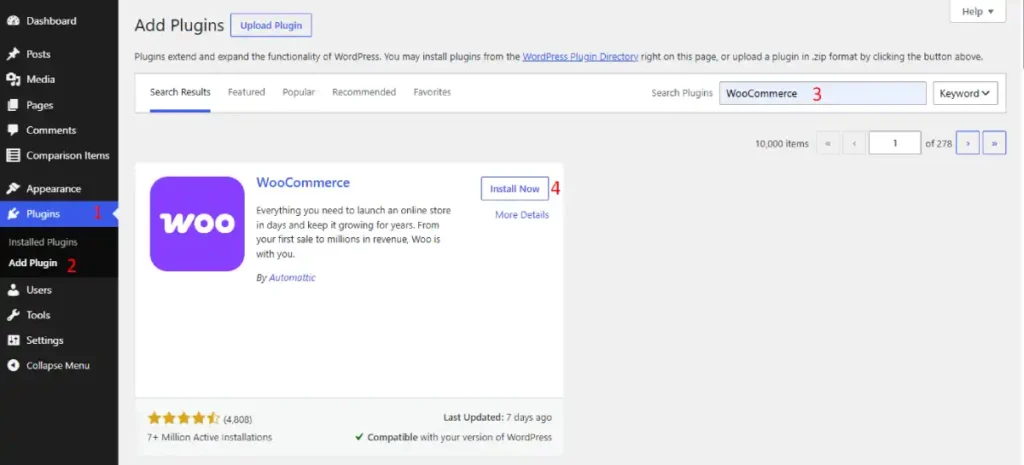Viewport: 1024px width, 465px height.
Task: Click the 'of 278' page total text
Action: pos(938,144)
